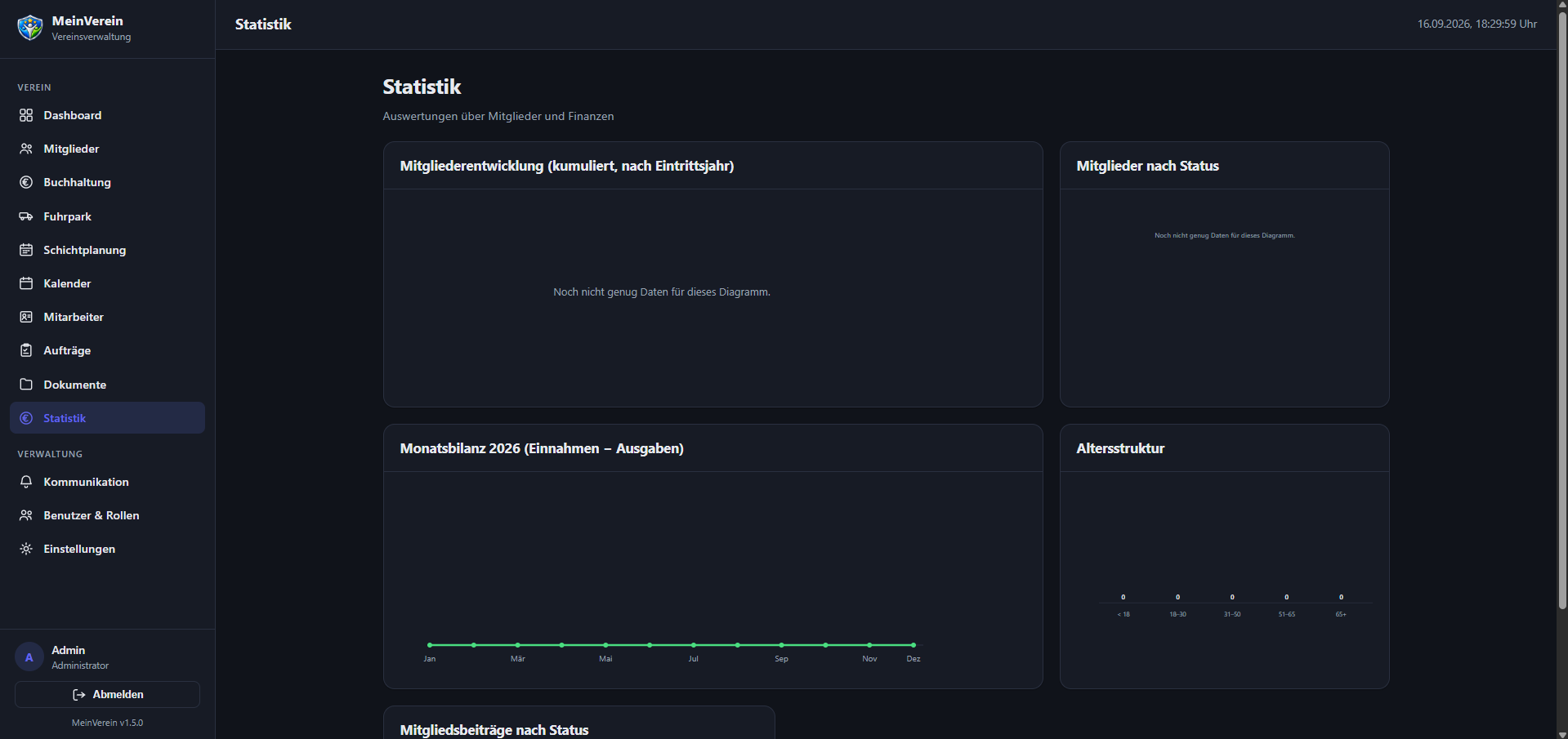Click the '18-30' age group label
The width and height of the screenshot is (1568, 739).
click(x=1177, y=614)
